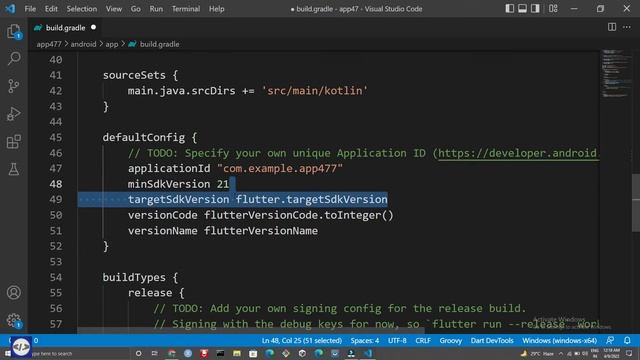Click on versionName flutterVersionName line
Viewport: 640px width, 360px height.
pos(223,231)
